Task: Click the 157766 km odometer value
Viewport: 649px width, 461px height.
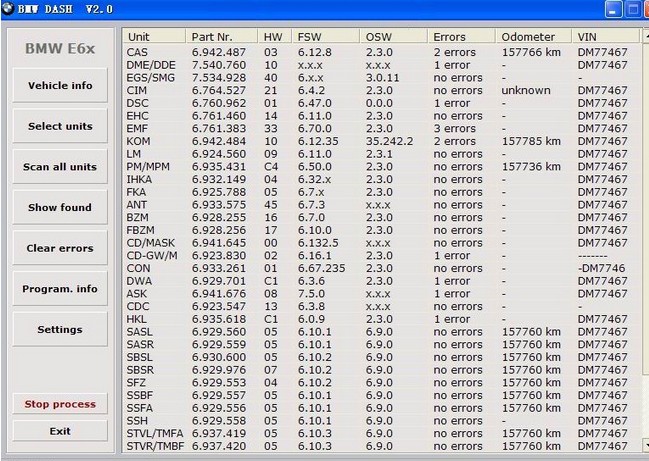Action: [531, 52]
